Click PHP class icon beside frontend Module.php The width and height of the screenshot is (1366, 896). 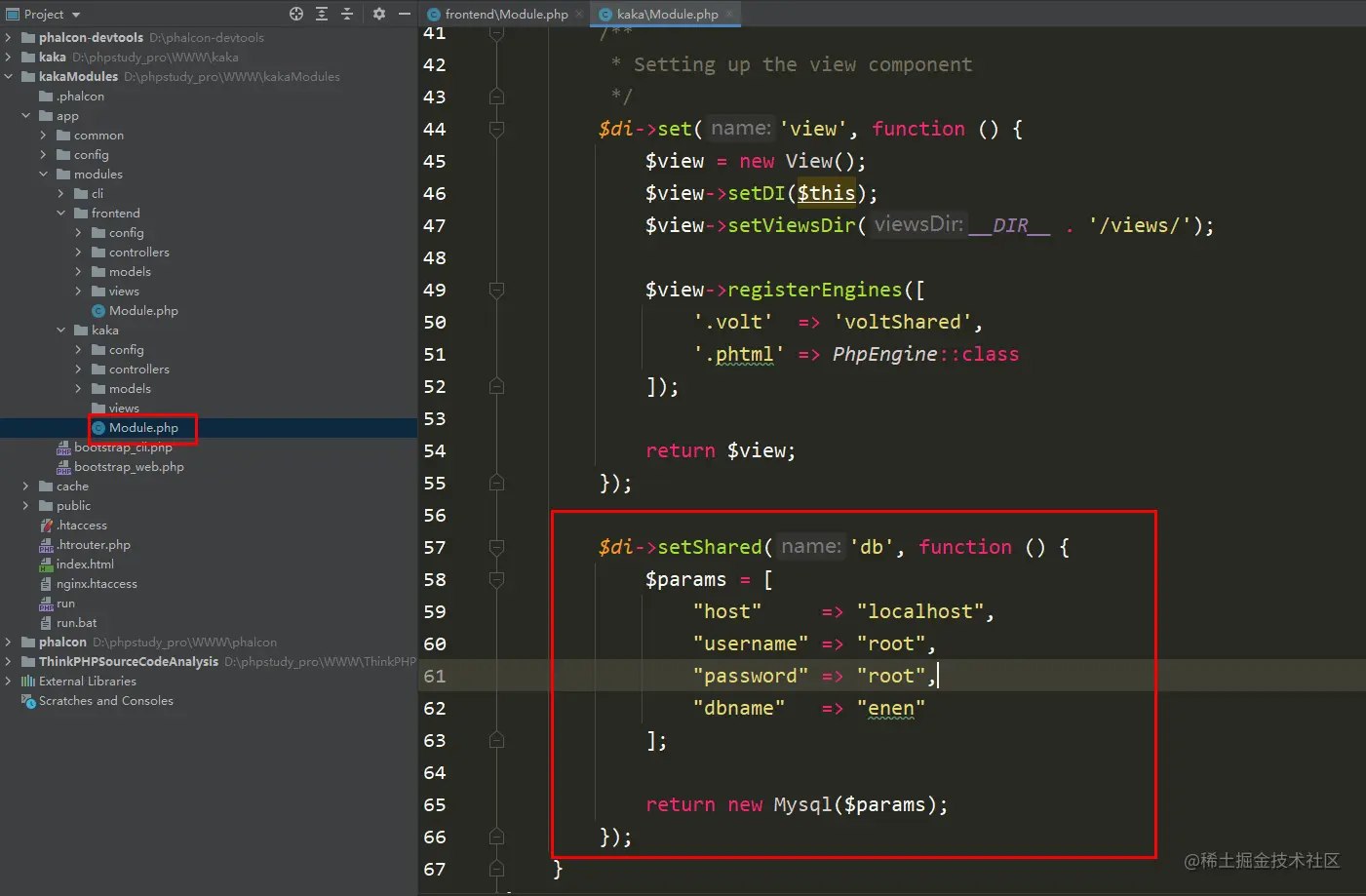98,311
